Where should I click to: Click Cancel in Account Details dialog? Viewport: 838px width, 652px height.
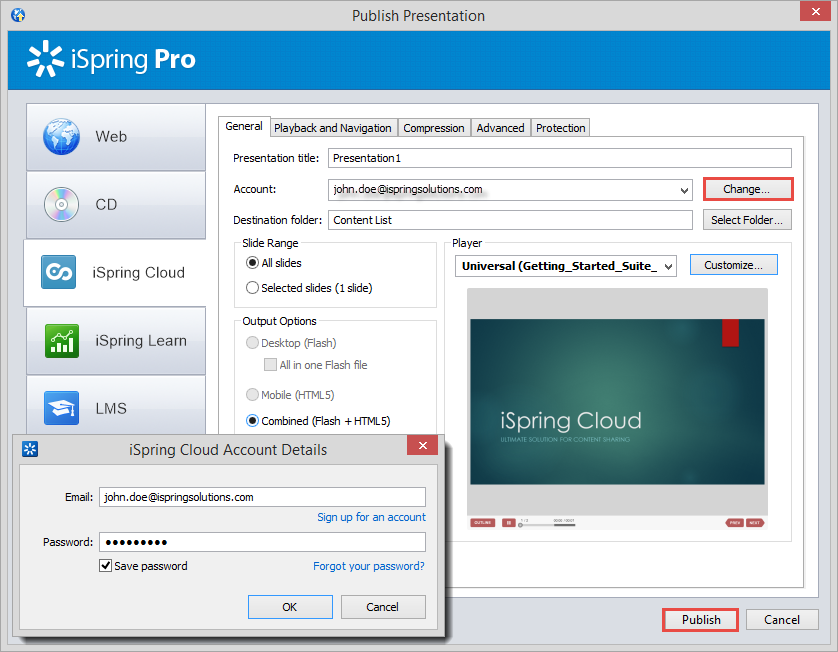click(x=383, y=607)
